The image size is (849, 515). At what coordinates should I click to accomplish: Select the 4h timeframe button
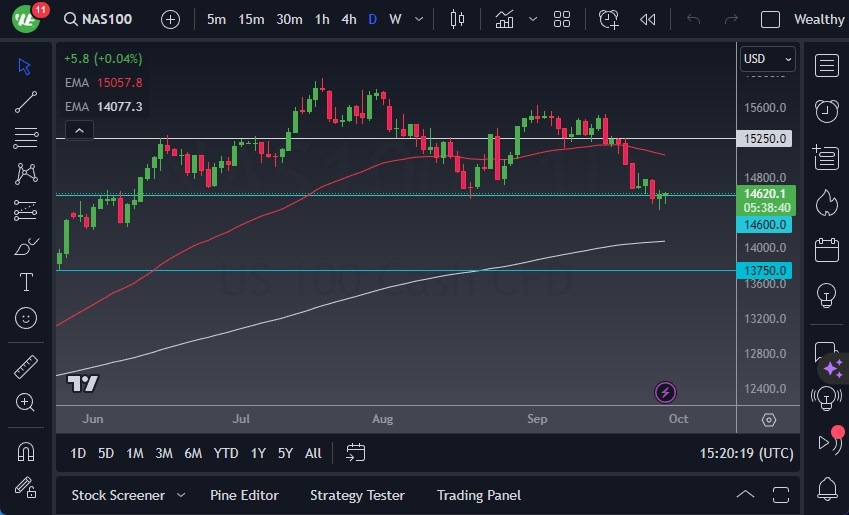[348, 19]
